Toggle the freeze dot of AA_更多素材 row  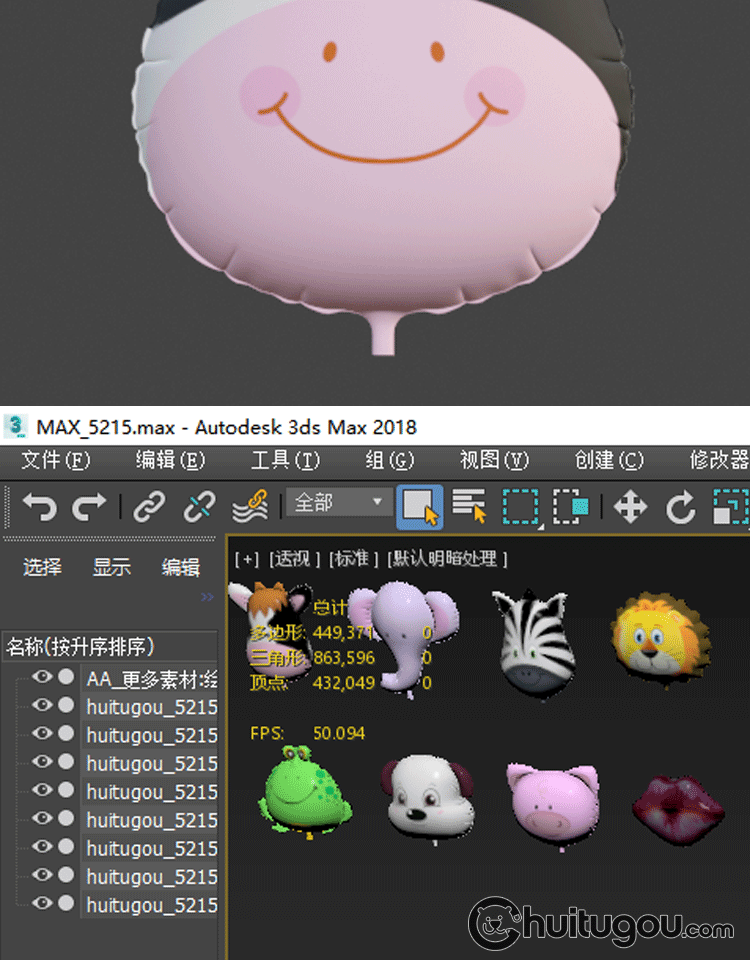pyautogui.click(x=66, y=677)
